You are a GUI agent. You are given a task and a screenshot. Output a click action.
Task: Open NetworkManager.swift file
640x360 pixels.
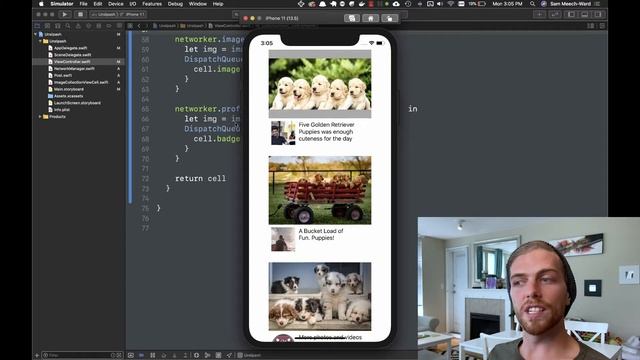(x=74, y=69)
